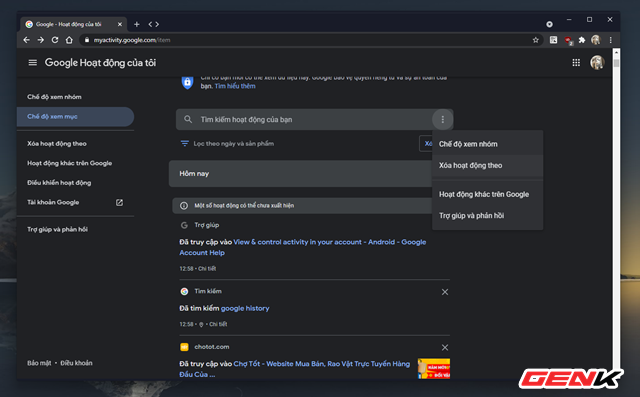Open Trợ giúp và phản hồi in dropdown
This screenshot has height=397, width=640.
[x=487, y=215]
